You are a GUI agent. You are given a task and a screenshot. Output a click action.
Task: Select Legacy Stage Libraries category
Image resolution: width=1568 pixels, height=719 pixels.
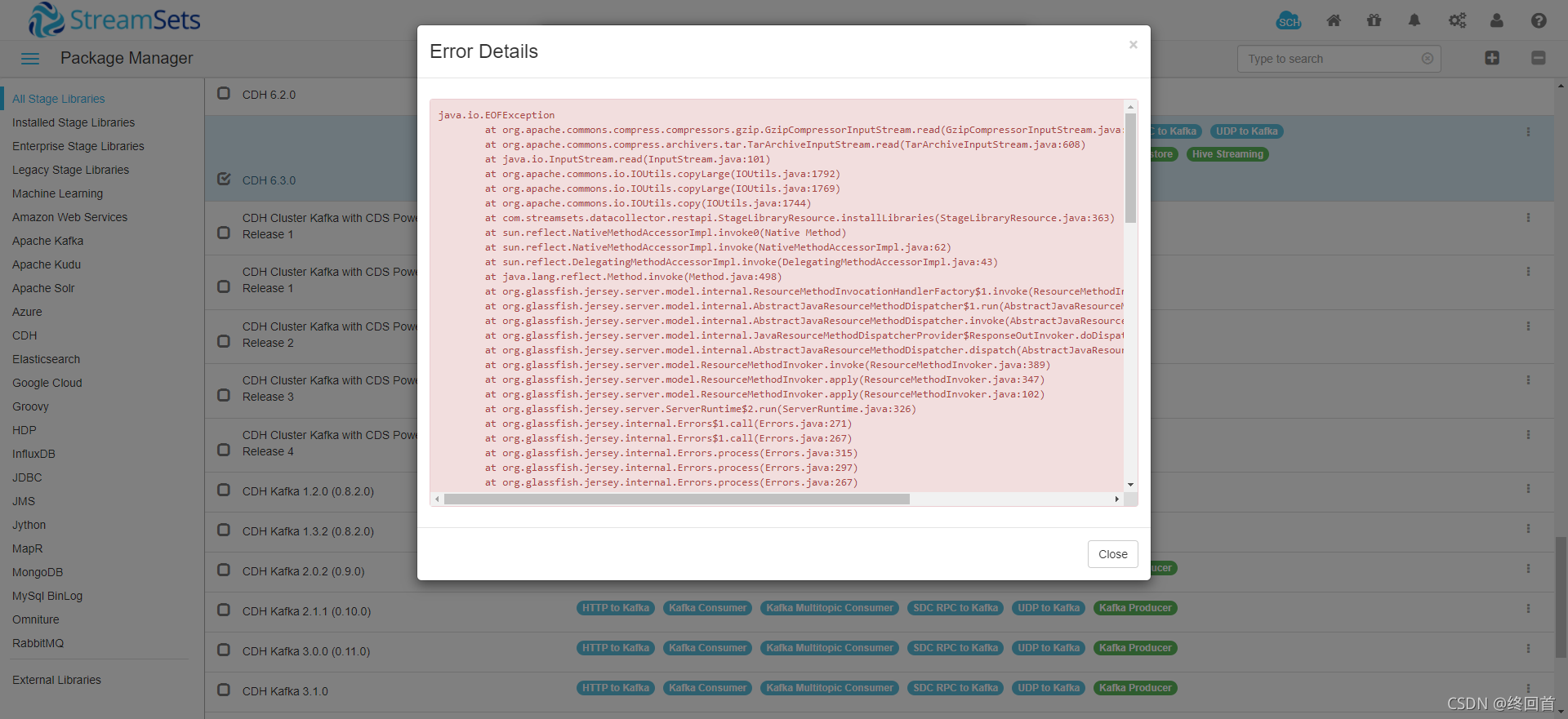(x=71, y=170)
